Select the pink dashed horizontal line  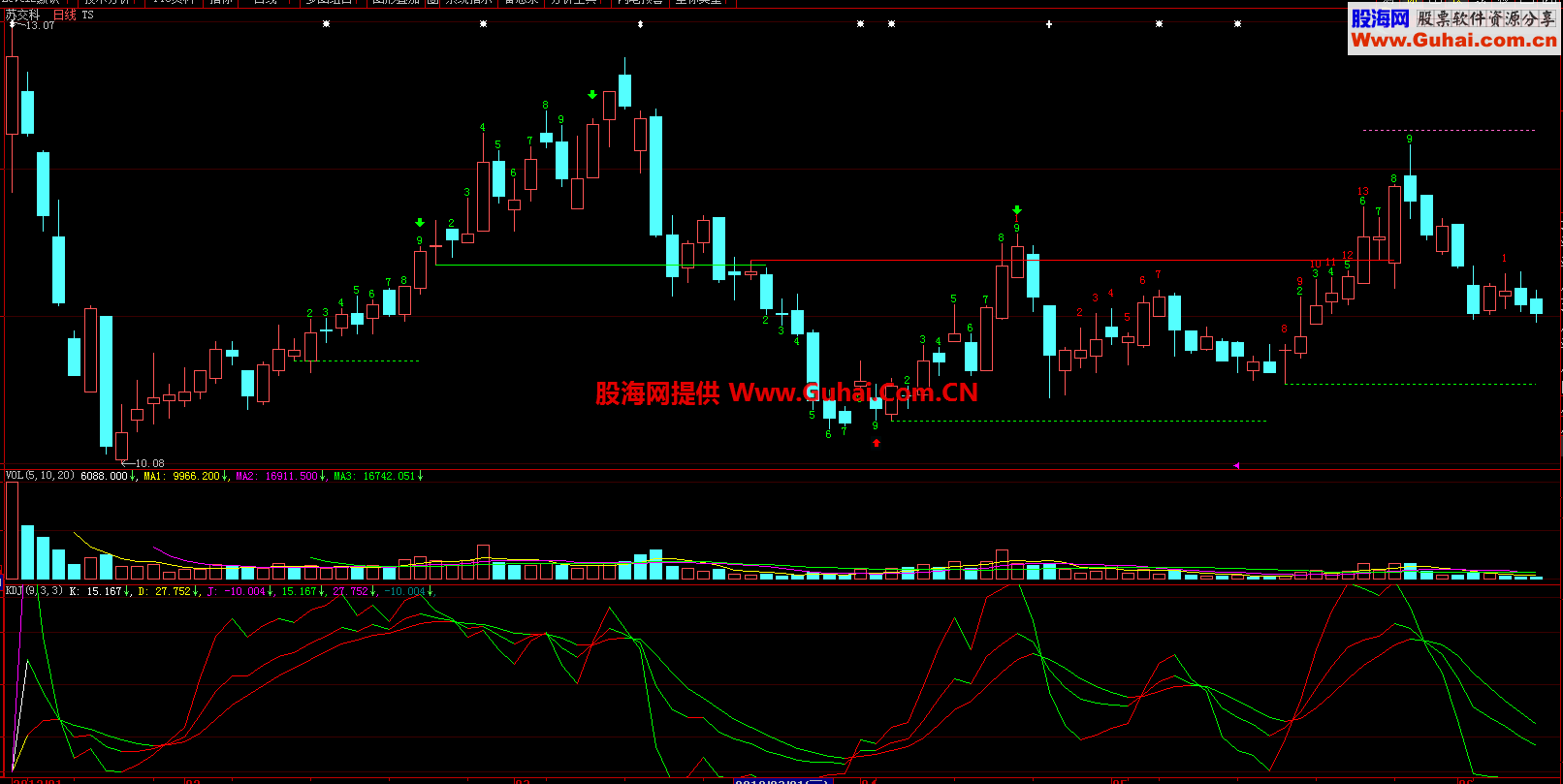1449,130
